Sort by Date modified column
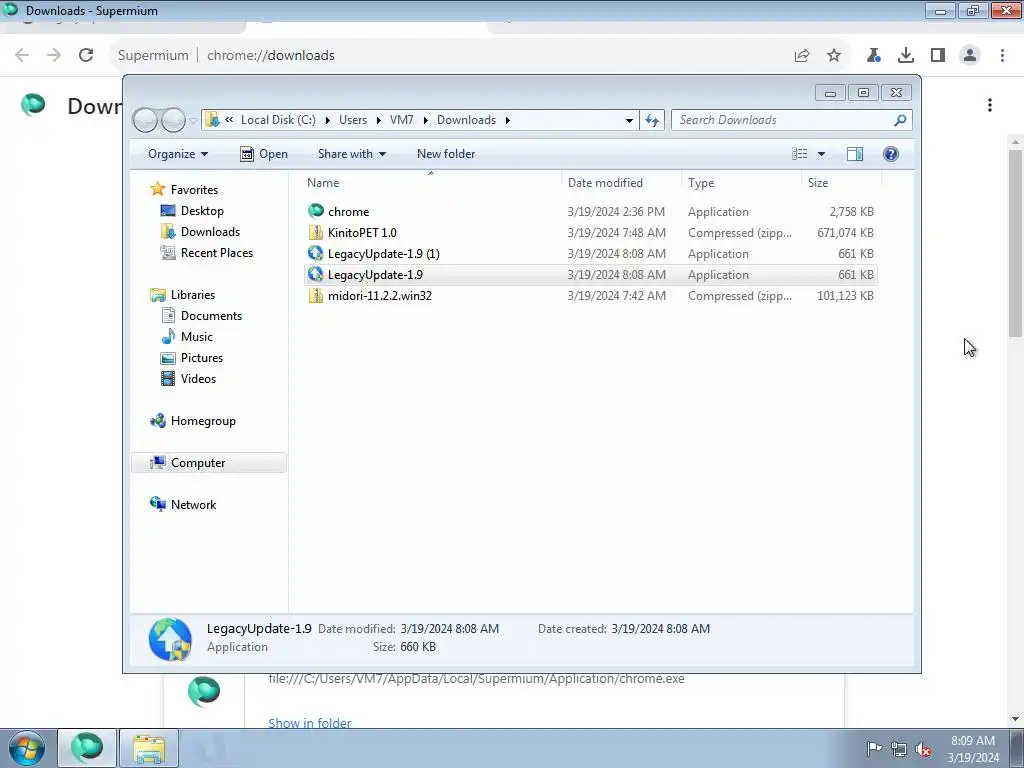 (621, 183)
